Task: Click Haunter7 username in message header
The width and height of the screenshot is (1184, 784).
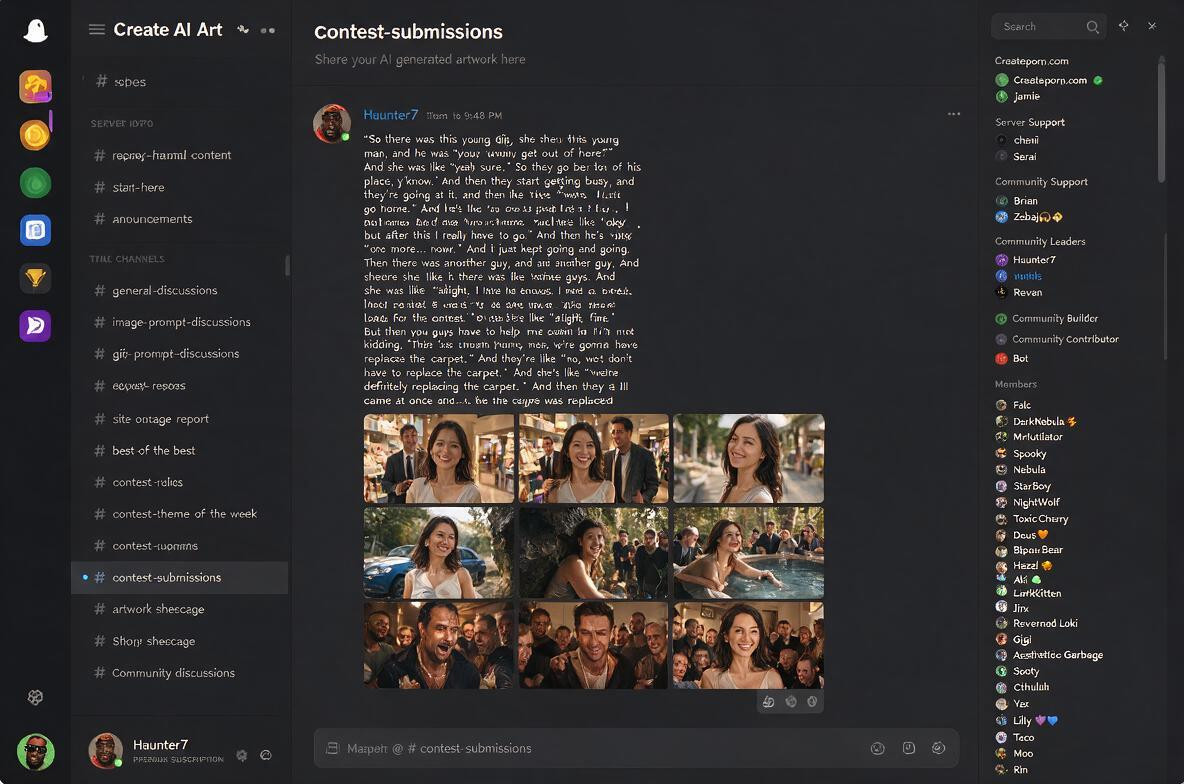Action: tap(390, 115)
